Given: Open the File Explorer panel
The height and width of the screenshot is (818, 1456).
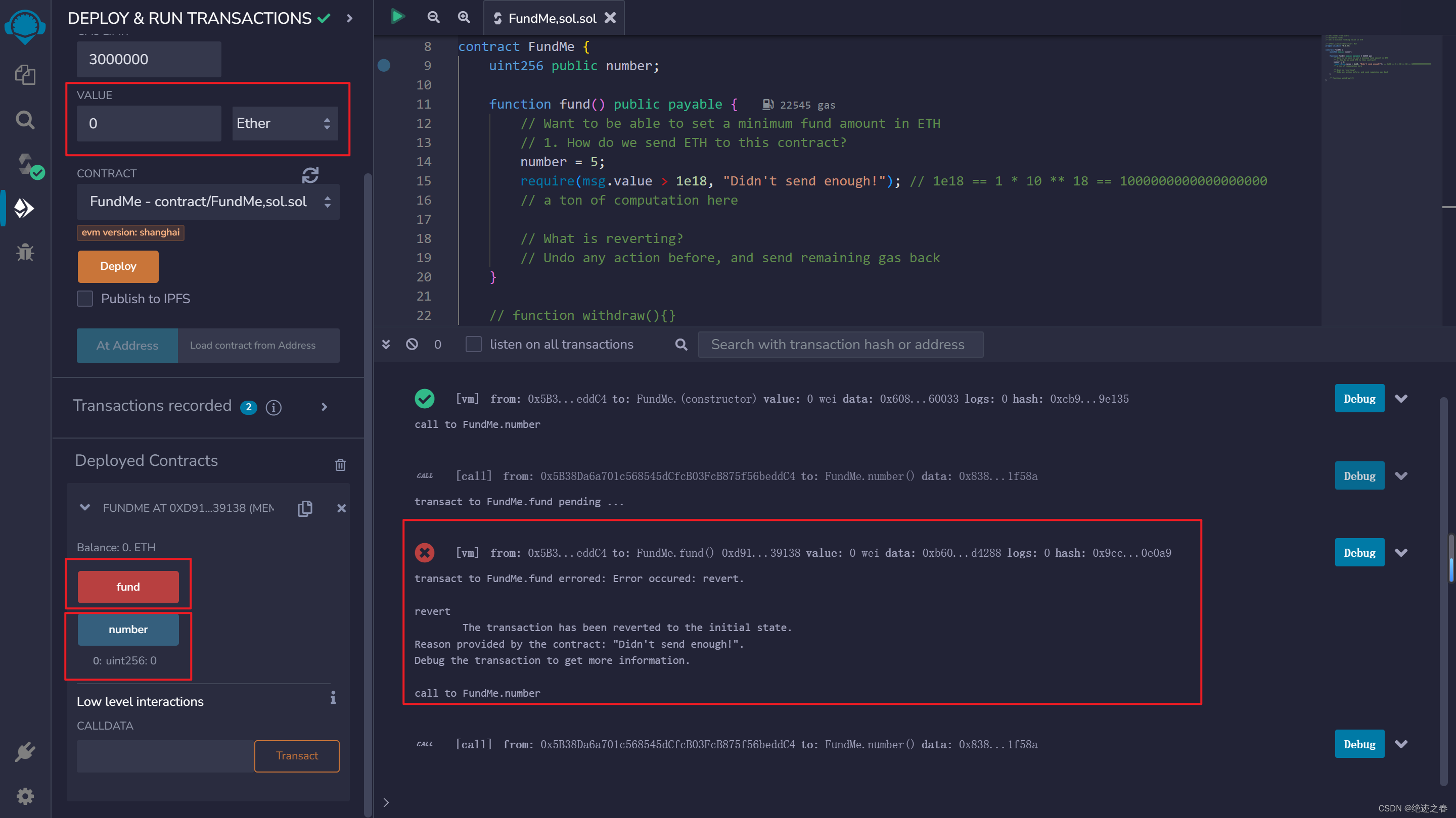Looking at the screenshot, I should tap(25, 74).
